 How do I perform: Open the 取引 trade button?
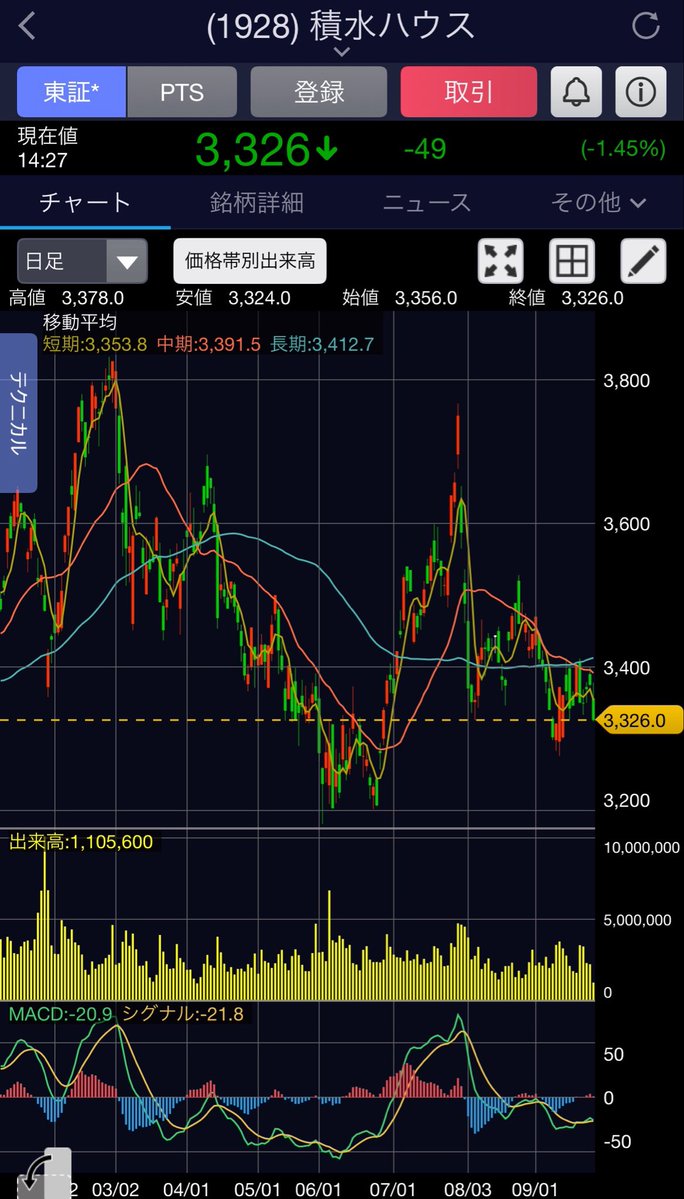tap(468, 92)
